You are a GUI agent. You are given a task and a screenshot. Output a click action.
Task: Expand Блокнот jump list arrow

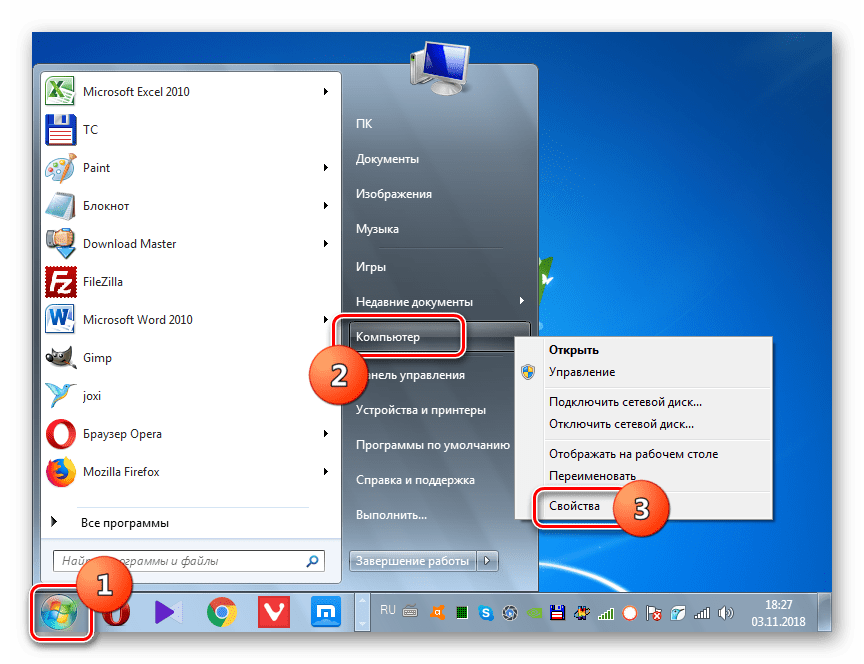point(326,206)
